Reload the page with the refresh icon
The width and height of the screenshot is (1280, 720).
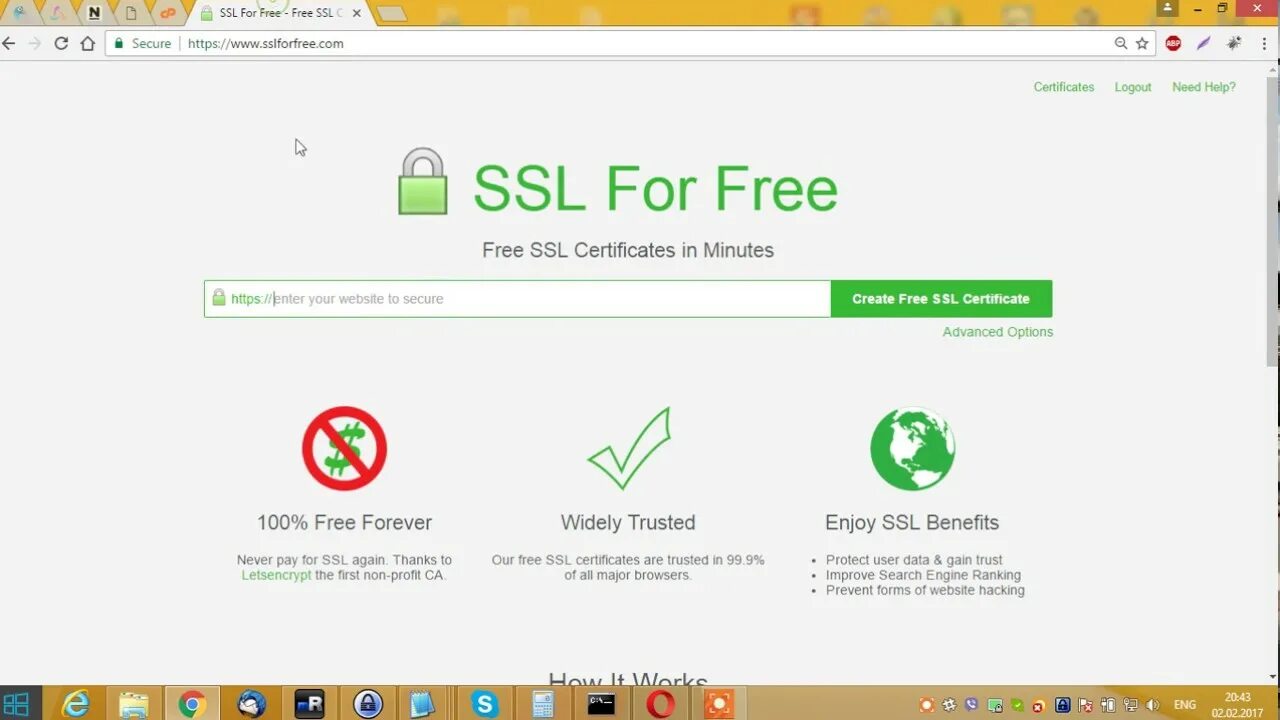tap(61, 43)
